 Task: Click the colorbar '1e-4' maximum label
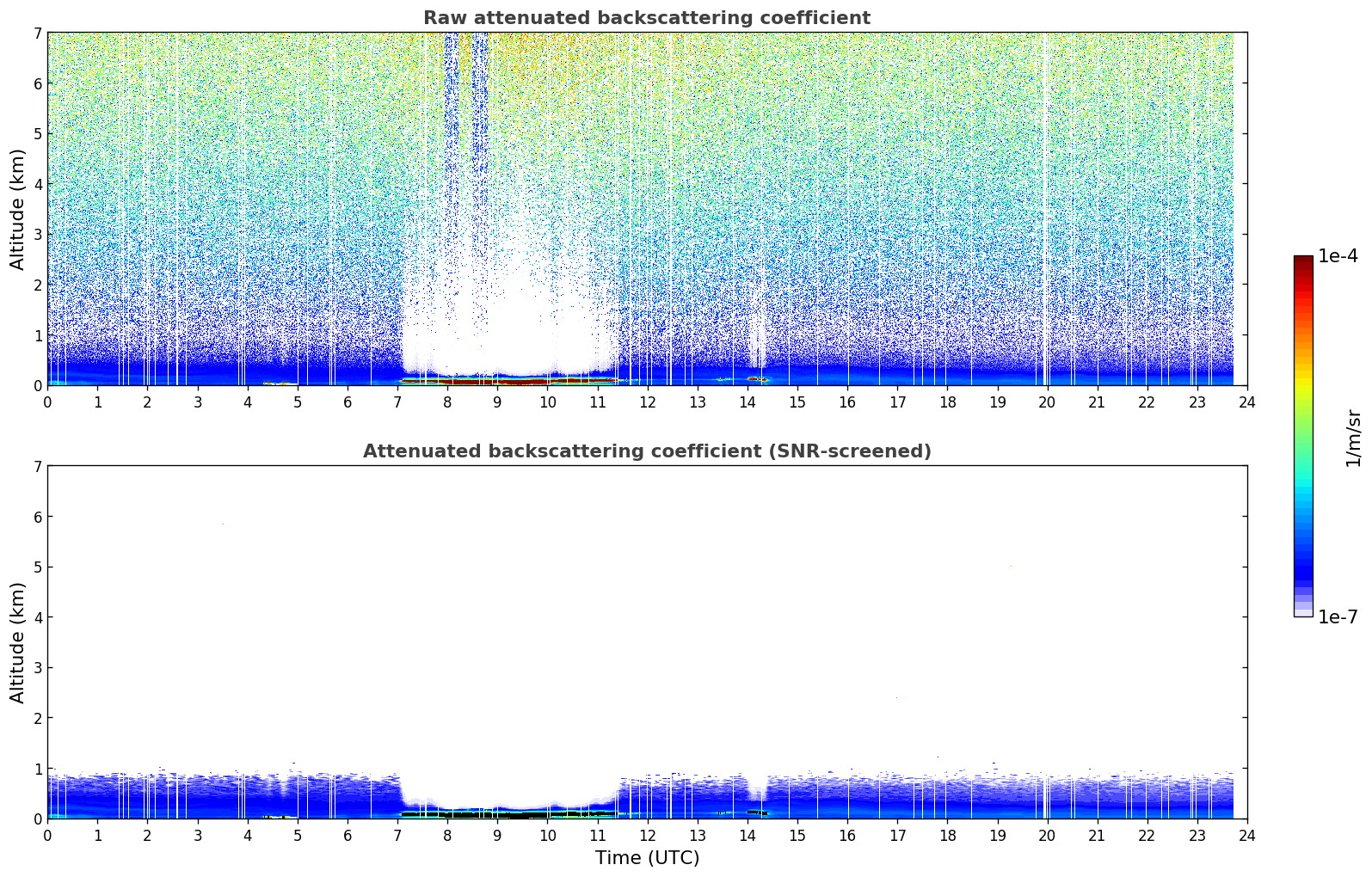(1338, 256)
